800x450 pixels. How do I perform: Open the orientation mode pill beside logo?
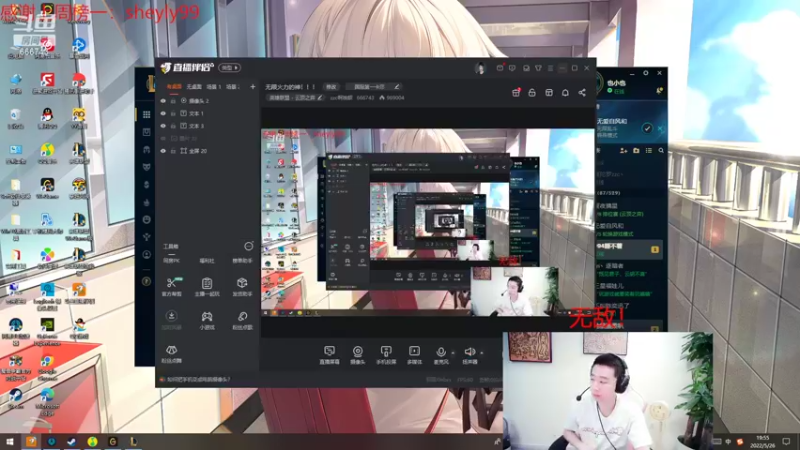229,67
